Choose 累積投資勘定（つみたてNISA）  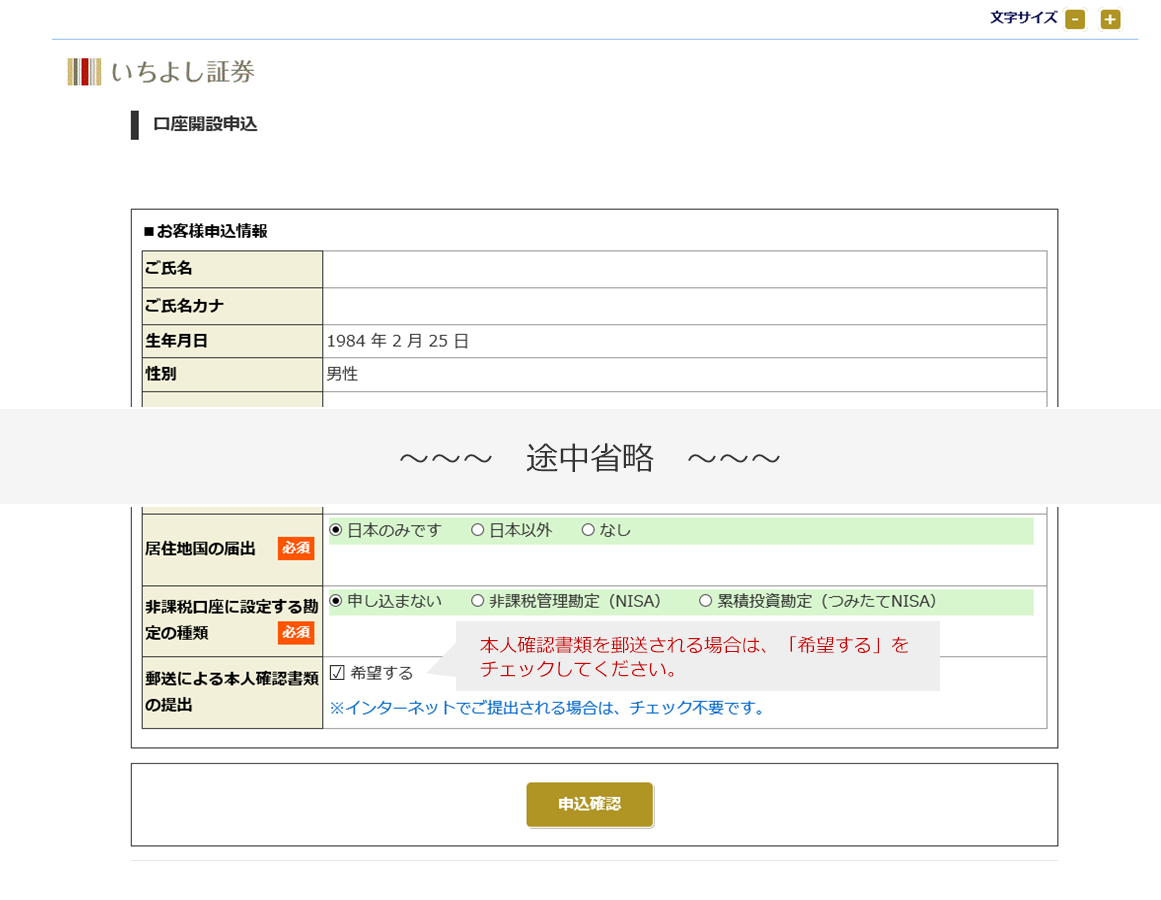click(705, 601)
